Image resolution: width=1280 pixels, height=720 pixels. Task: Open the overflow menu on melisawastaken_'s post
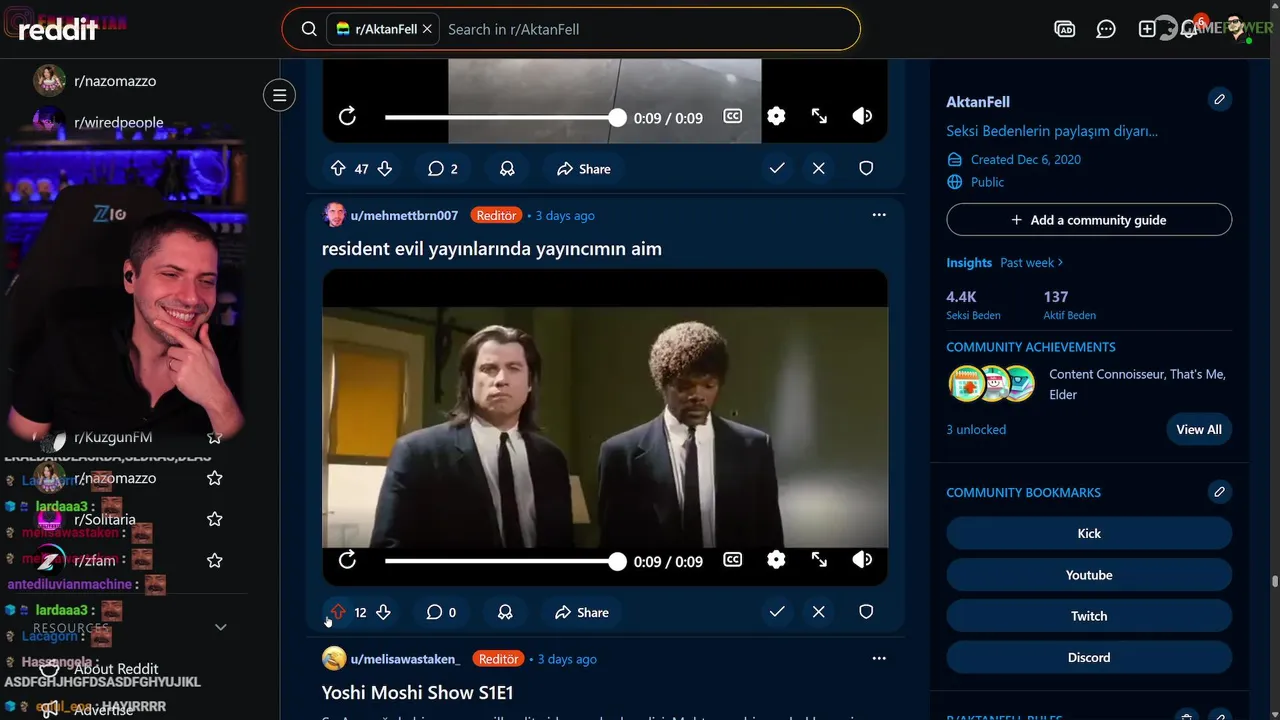coord(879,658)
